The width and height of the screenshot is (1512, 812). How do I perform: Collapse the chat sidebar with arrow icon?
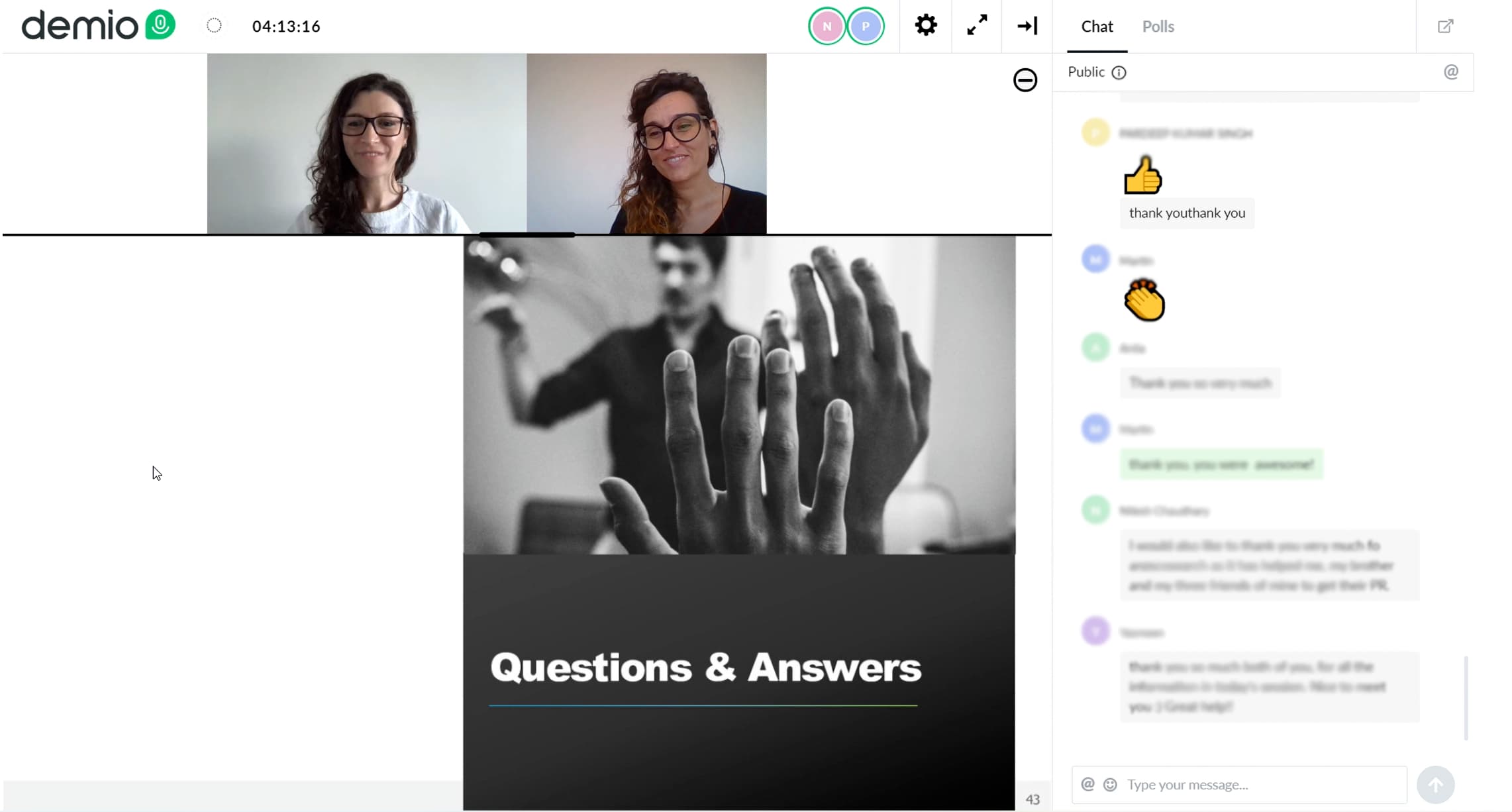1027,26
